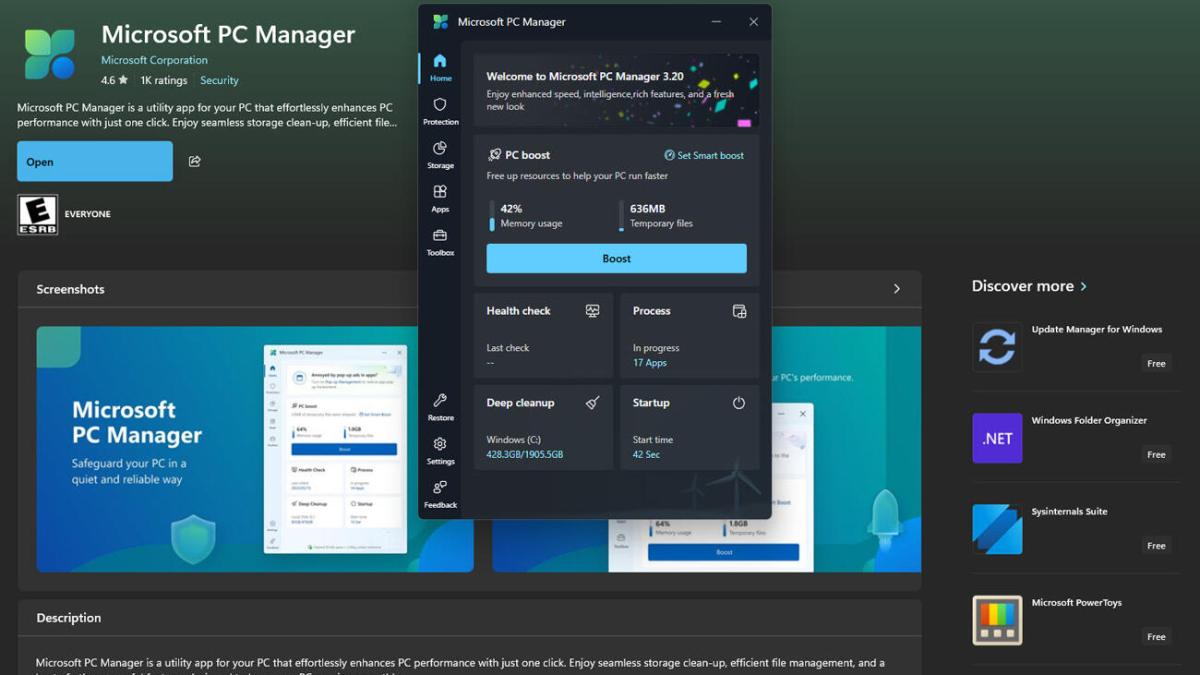Click the Microsoft PC Manager Store app logo
1200x675 pixels.
pyautogui.click(x=50, y=54)
